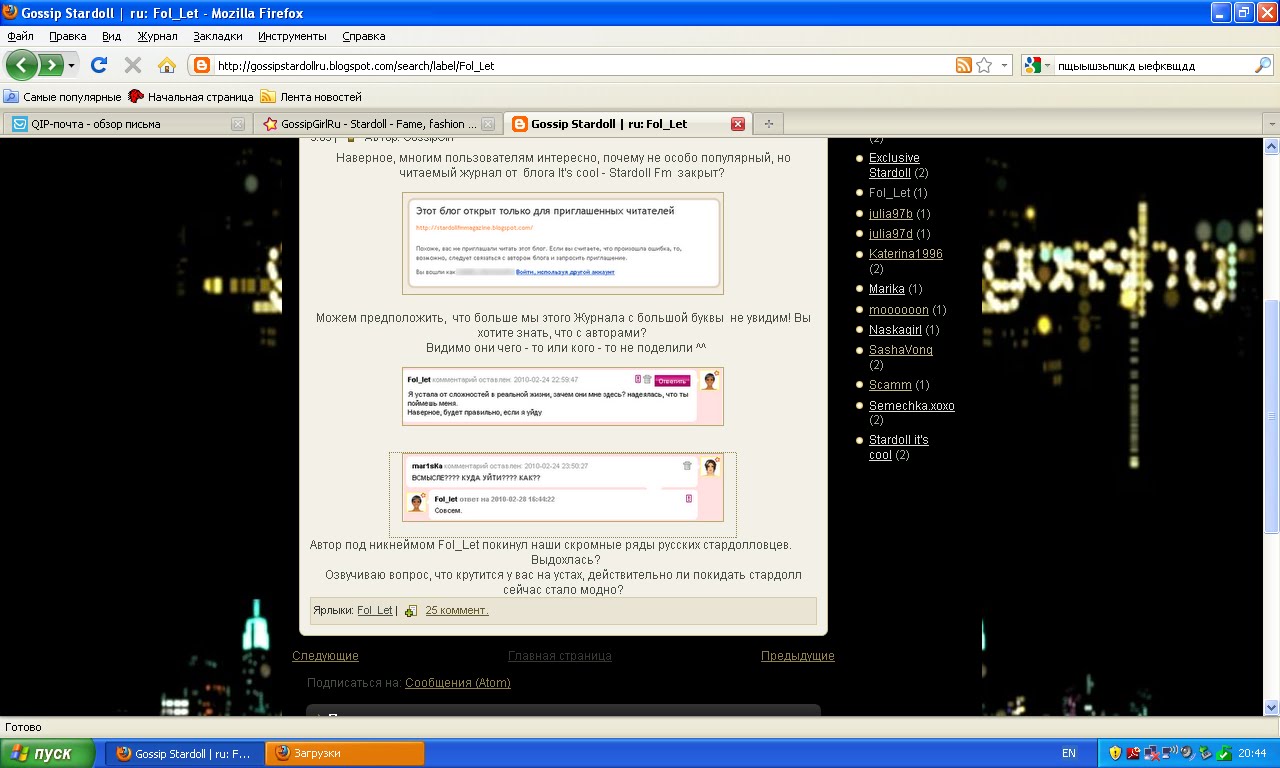Go to Следующие newer posts
Viewport: 1280px width, 768px height.
point(325,656)
